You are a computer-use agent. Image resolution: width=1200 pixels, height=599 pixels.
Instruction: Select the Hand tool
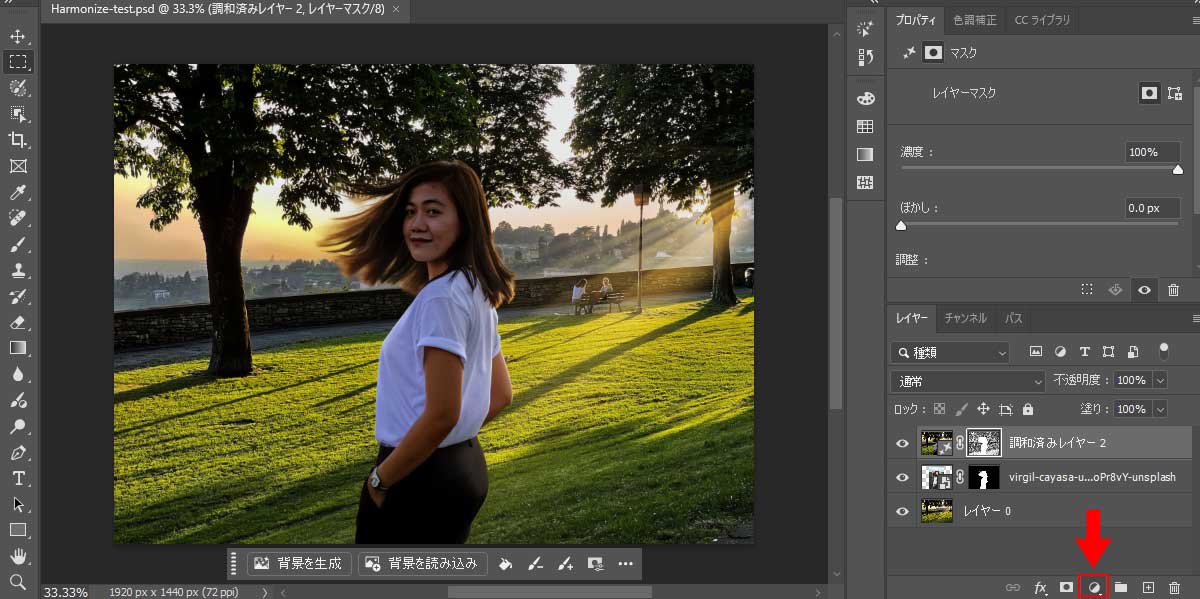pyautogui.click(x=18, y=556)
